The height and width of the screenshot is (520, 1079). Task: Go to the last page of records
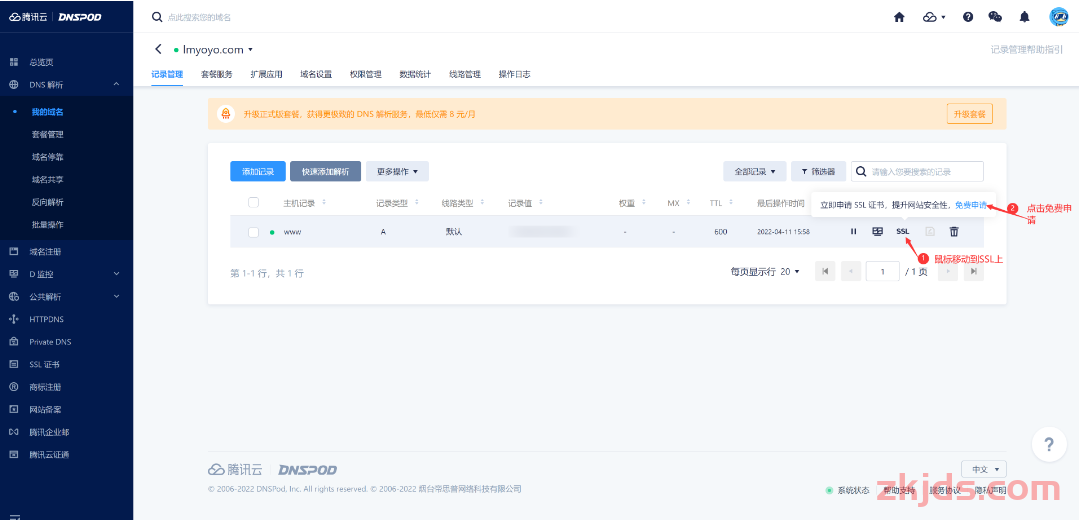pos(974,272)
